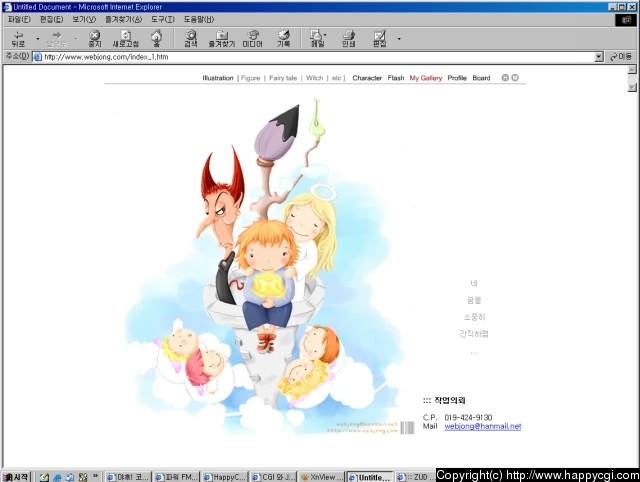Open the 도구(T) menu

(x=162, y=20)
